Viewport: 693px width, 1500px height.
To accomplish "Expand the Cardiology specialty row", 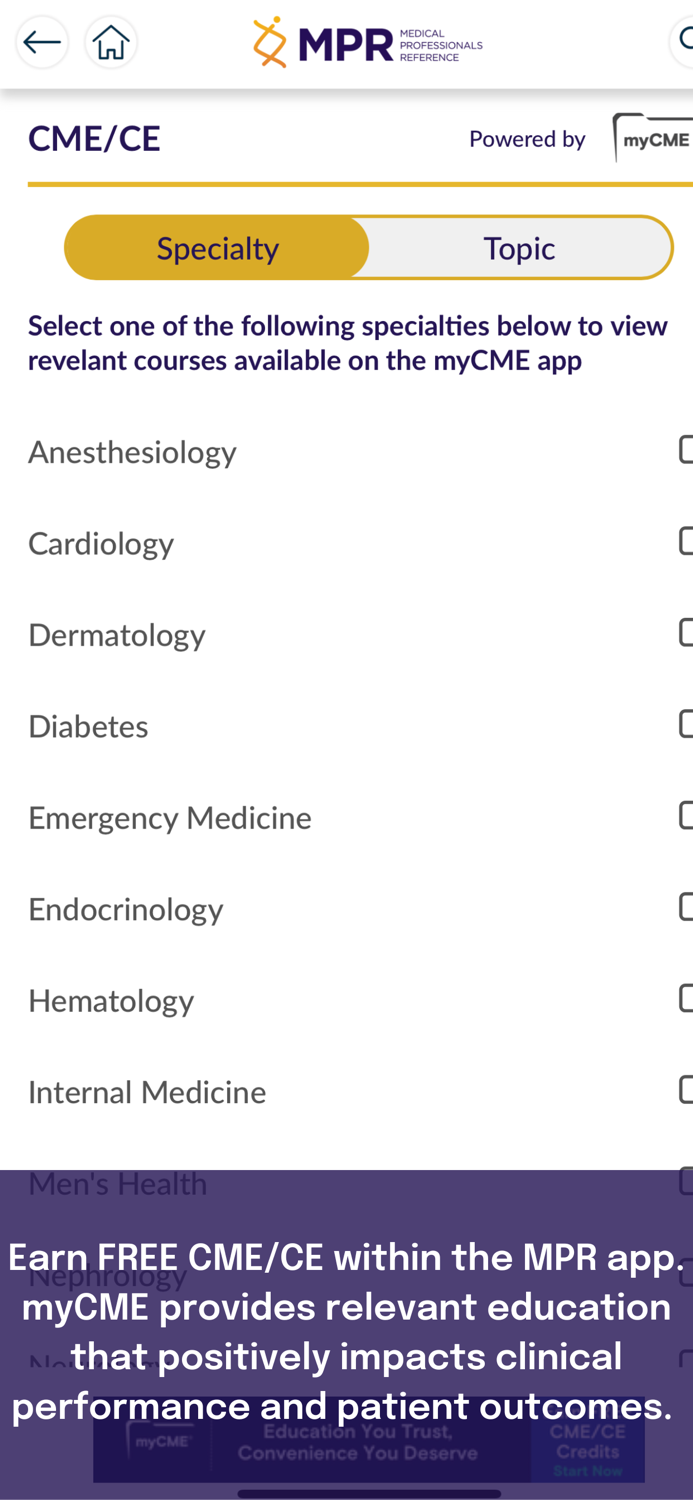I will 101,543.
